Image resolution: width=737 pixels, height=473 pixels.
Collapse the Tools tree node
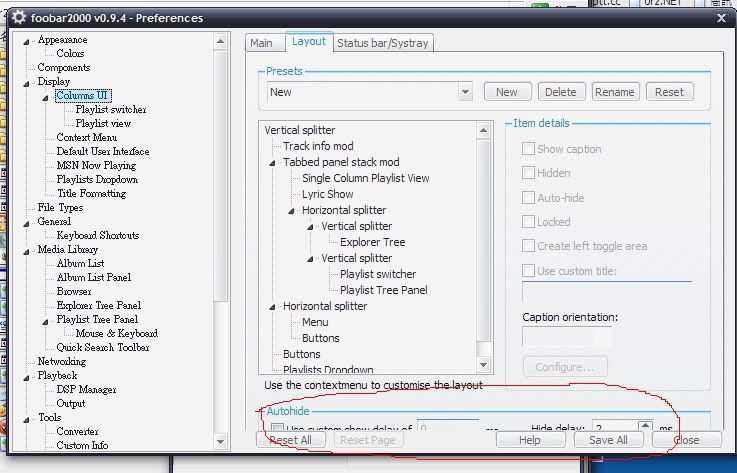26,419
